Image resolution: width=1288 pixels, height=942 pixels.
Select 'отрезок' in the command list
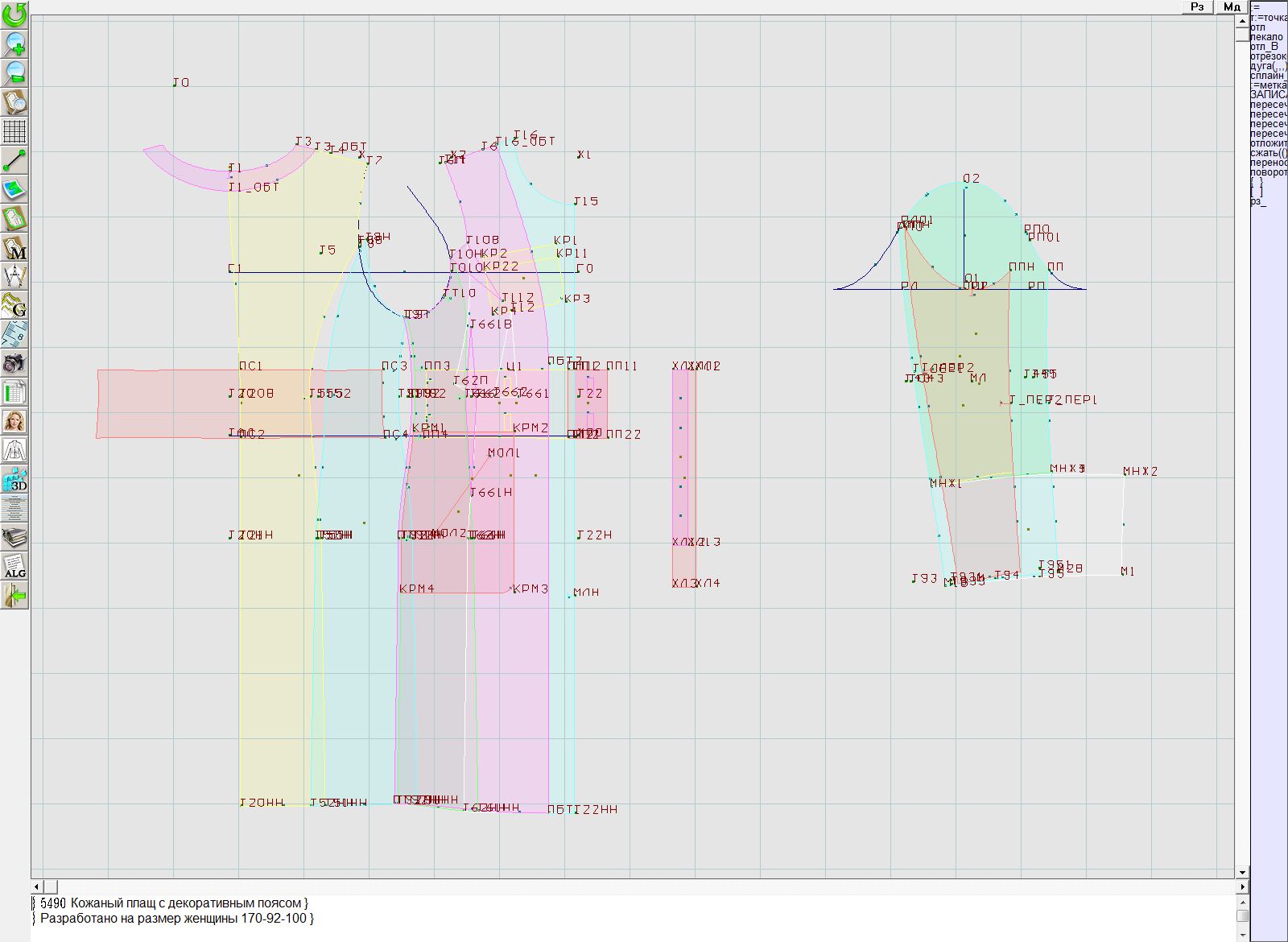(x=1268, y=56)
